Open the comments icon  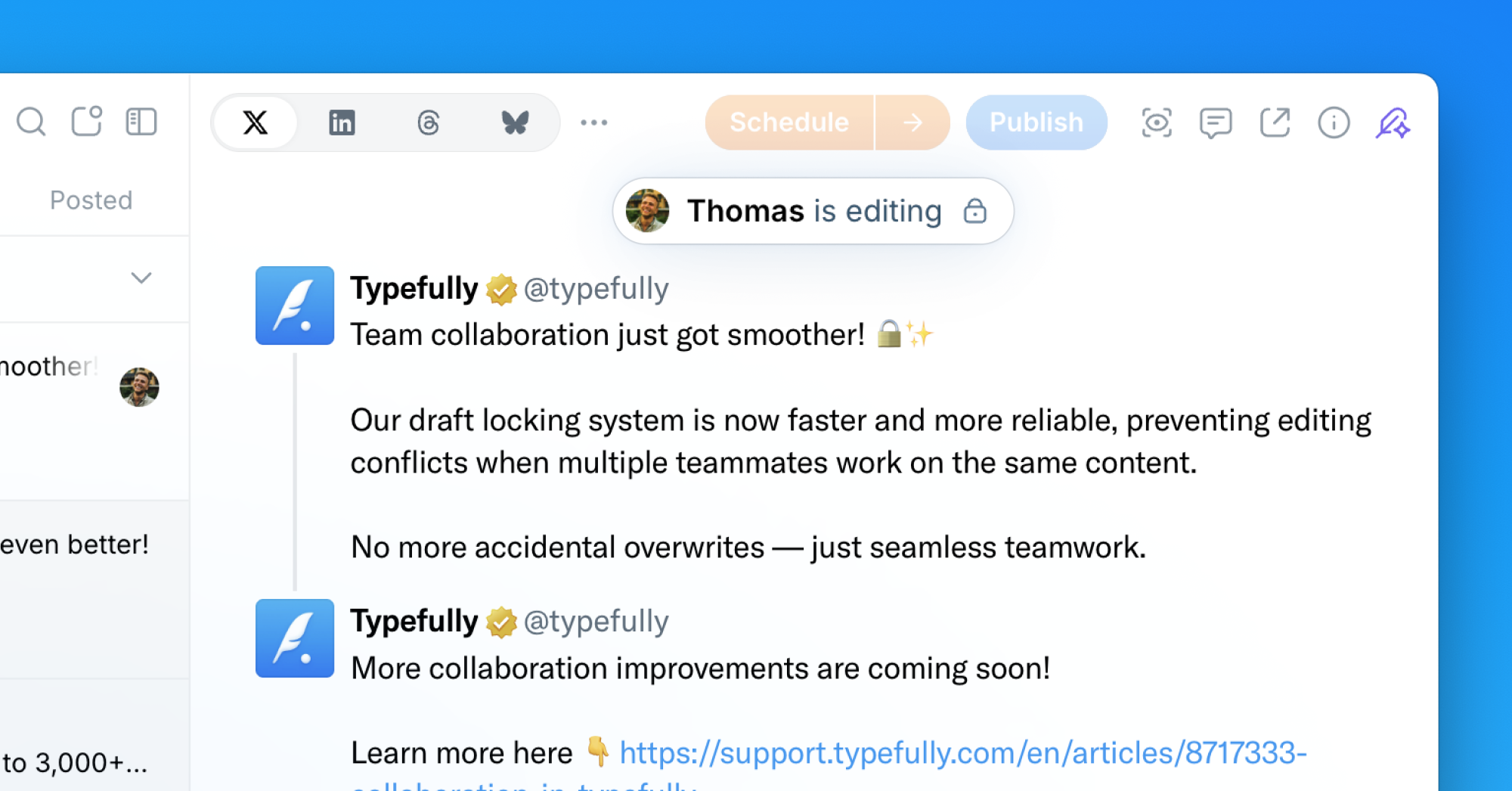(1215, 123)
